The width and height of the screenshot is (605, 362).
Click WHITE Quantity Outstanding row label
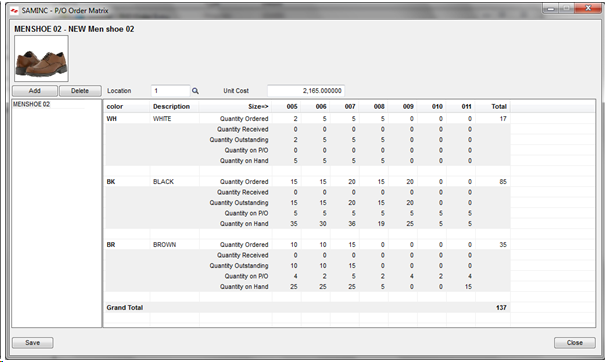(239, 140)
